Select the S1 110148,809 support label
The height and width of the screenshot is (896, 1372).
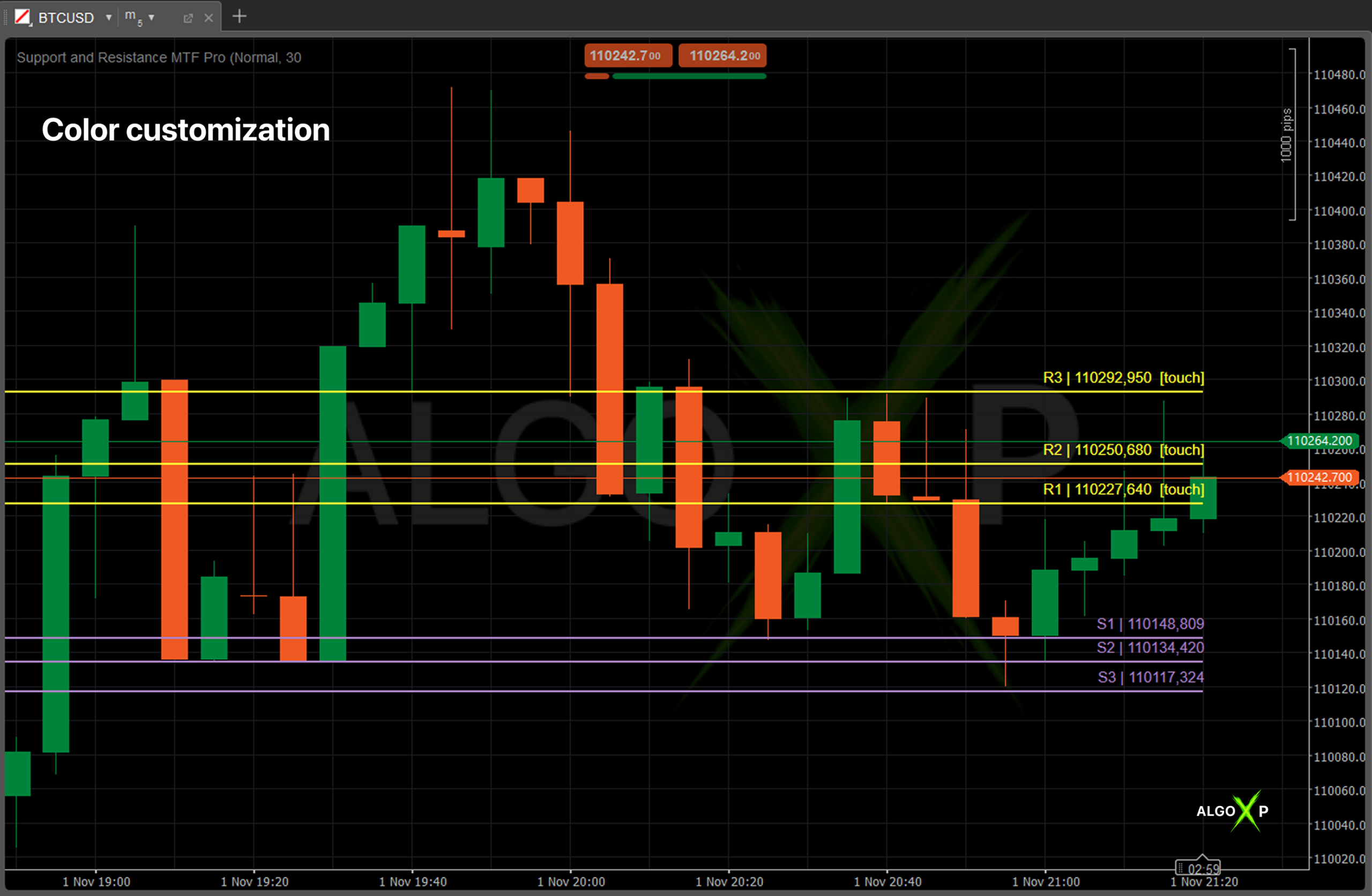click(1150, 624)
